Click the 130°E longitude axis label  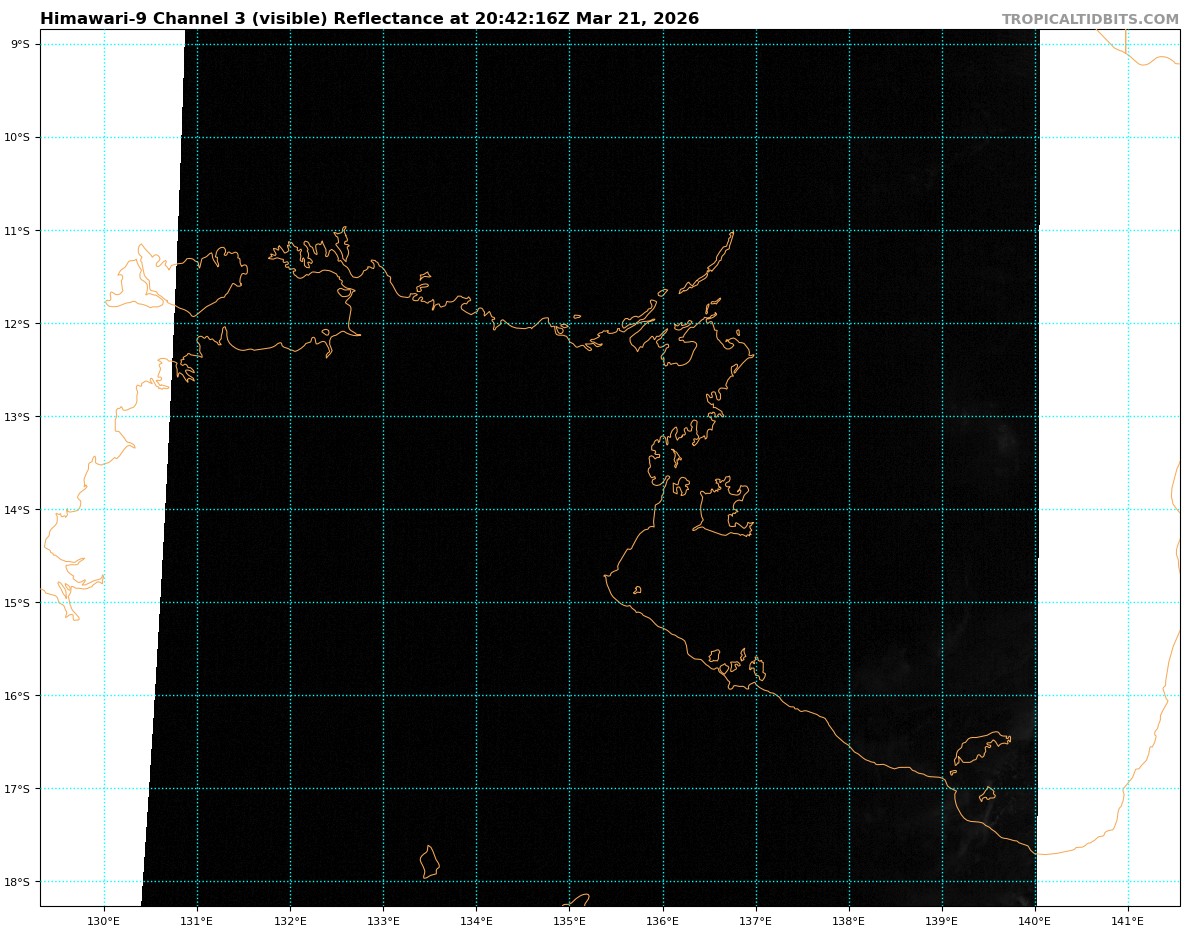tap(104, 920)
